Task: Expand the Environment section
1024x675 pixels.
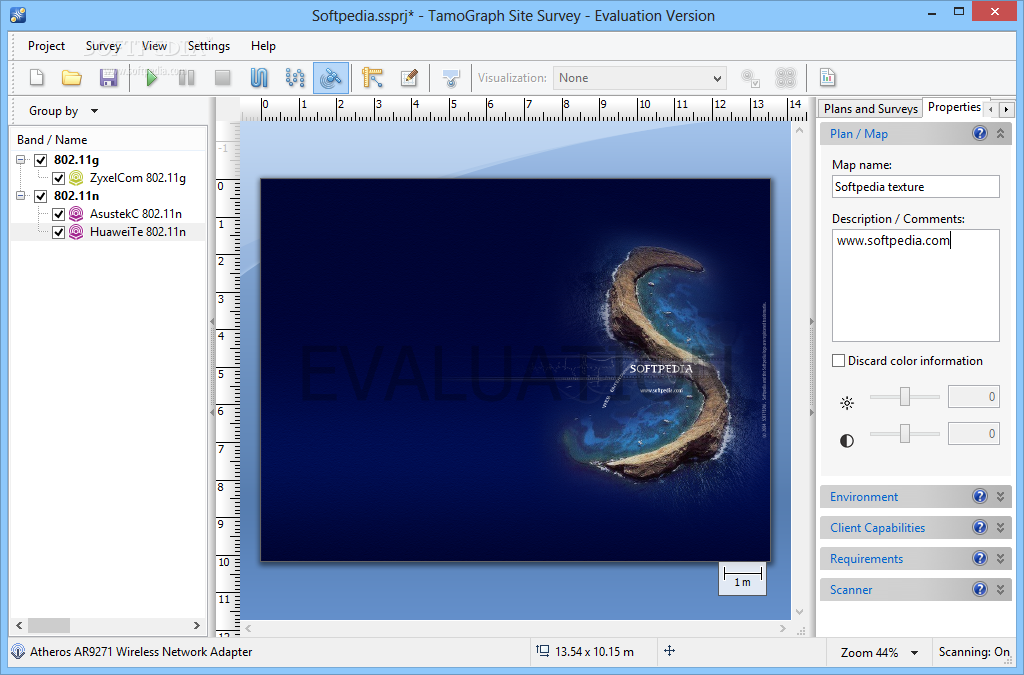Action: point(1000,497)
